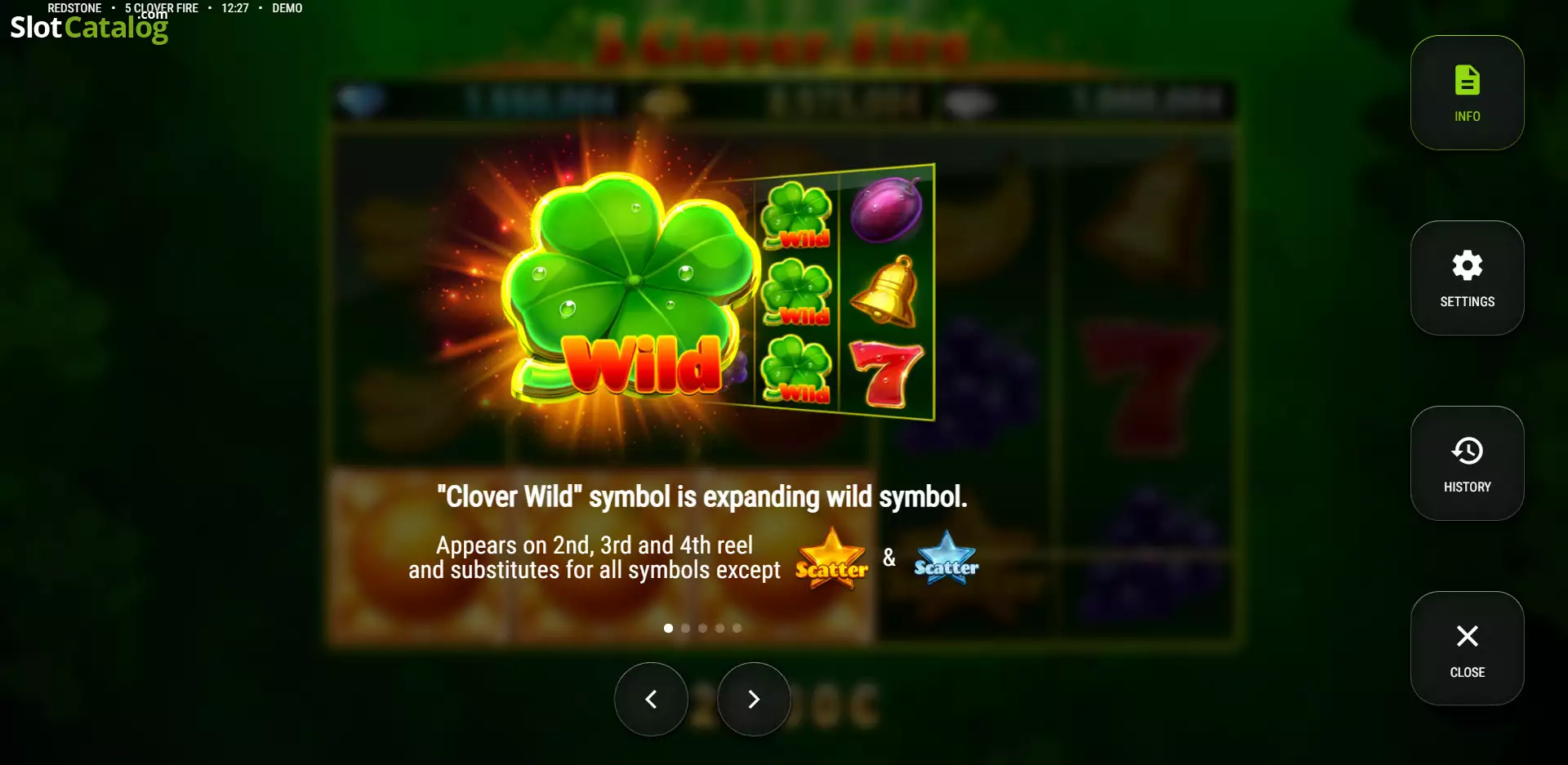Click the blue Scatter star icon
The height and width of the screenshot is (765, 1568).
pos(946,558)
